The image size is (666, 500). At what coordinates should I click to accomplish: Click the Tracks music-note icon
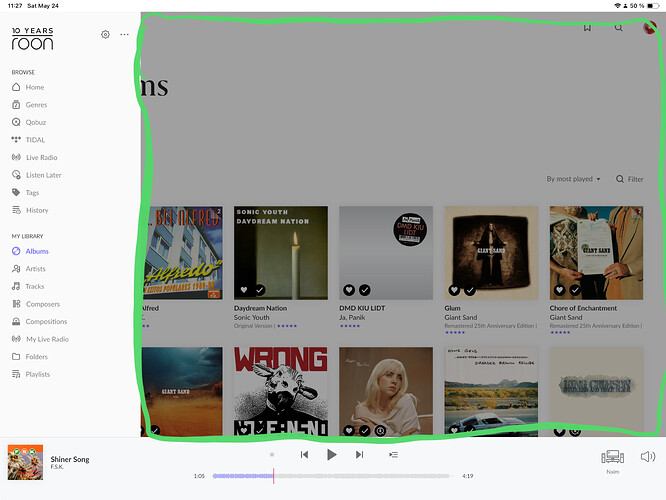[16, 286]
